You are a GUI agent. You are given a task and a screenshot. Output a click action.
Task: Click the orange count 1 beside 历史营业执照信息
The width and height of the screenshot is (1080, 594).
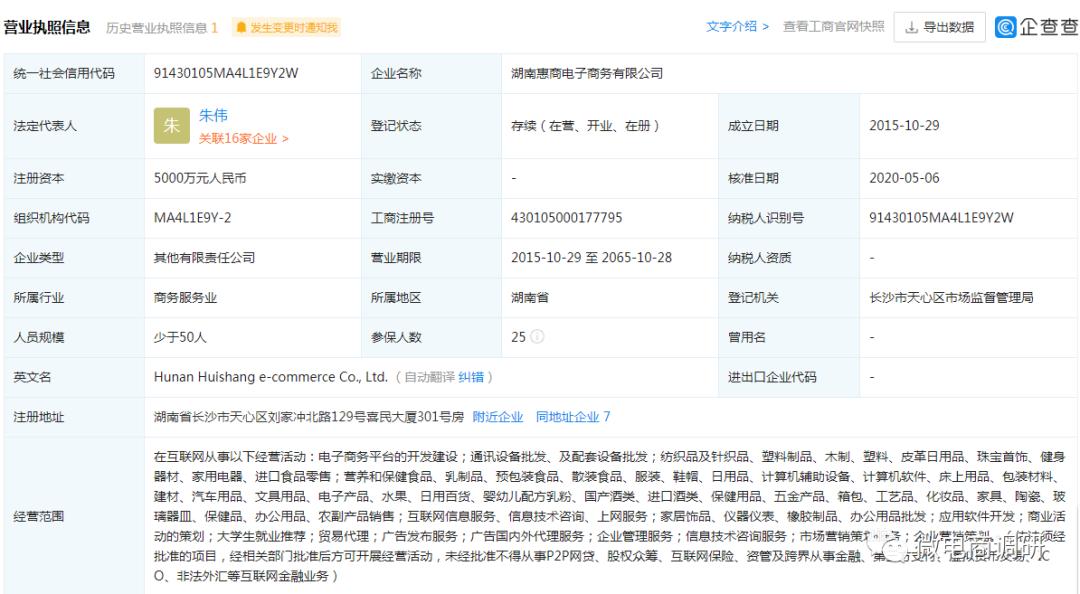pyautogui.click(x=215, y=27)
